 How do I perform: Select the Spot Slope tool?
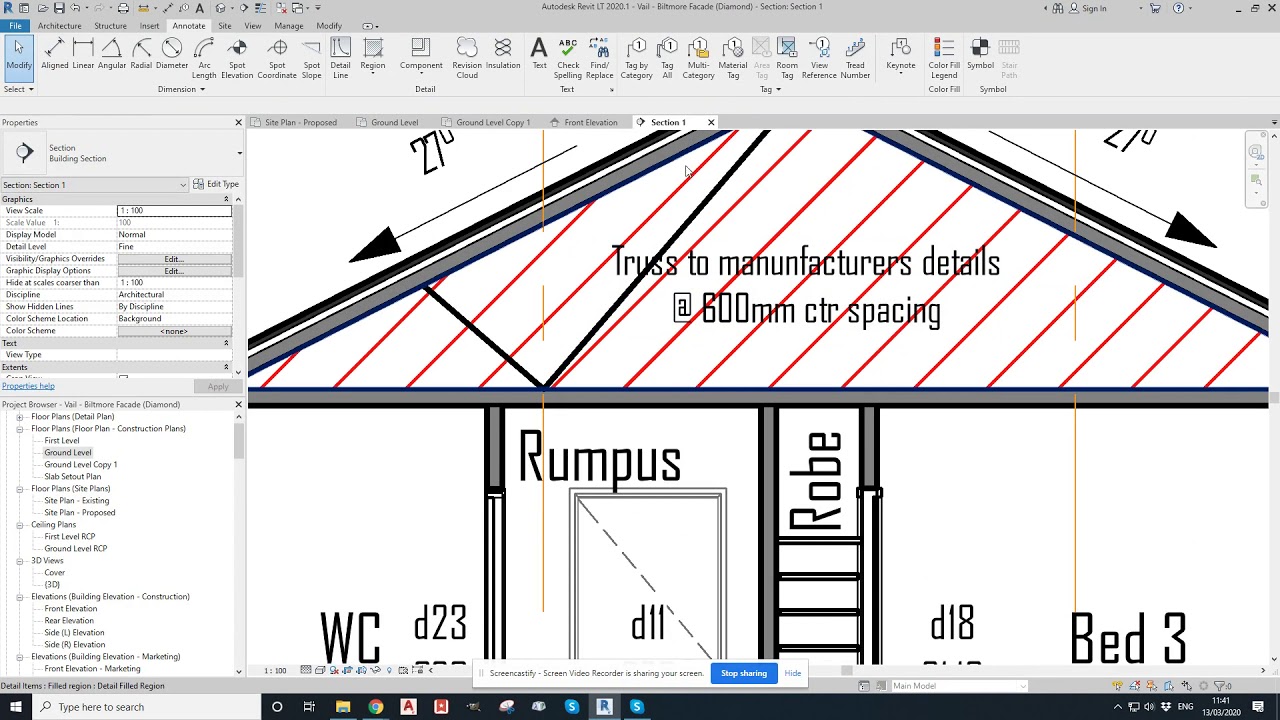click(312, 58)
